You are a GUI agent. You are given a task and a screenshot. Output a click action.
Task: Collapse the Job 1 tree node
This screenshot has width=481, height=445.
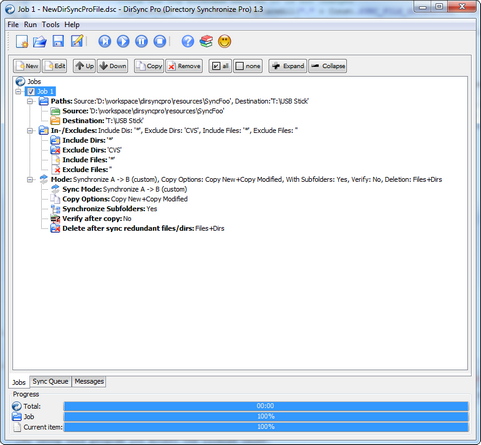click(19, 91)
